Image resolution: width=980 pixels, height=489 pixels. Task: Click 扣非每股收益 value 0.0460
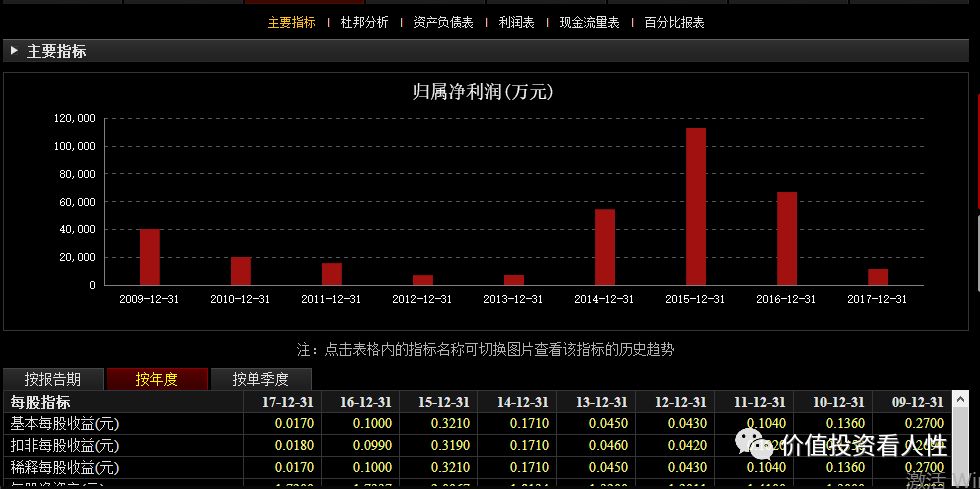coord(608,445)
